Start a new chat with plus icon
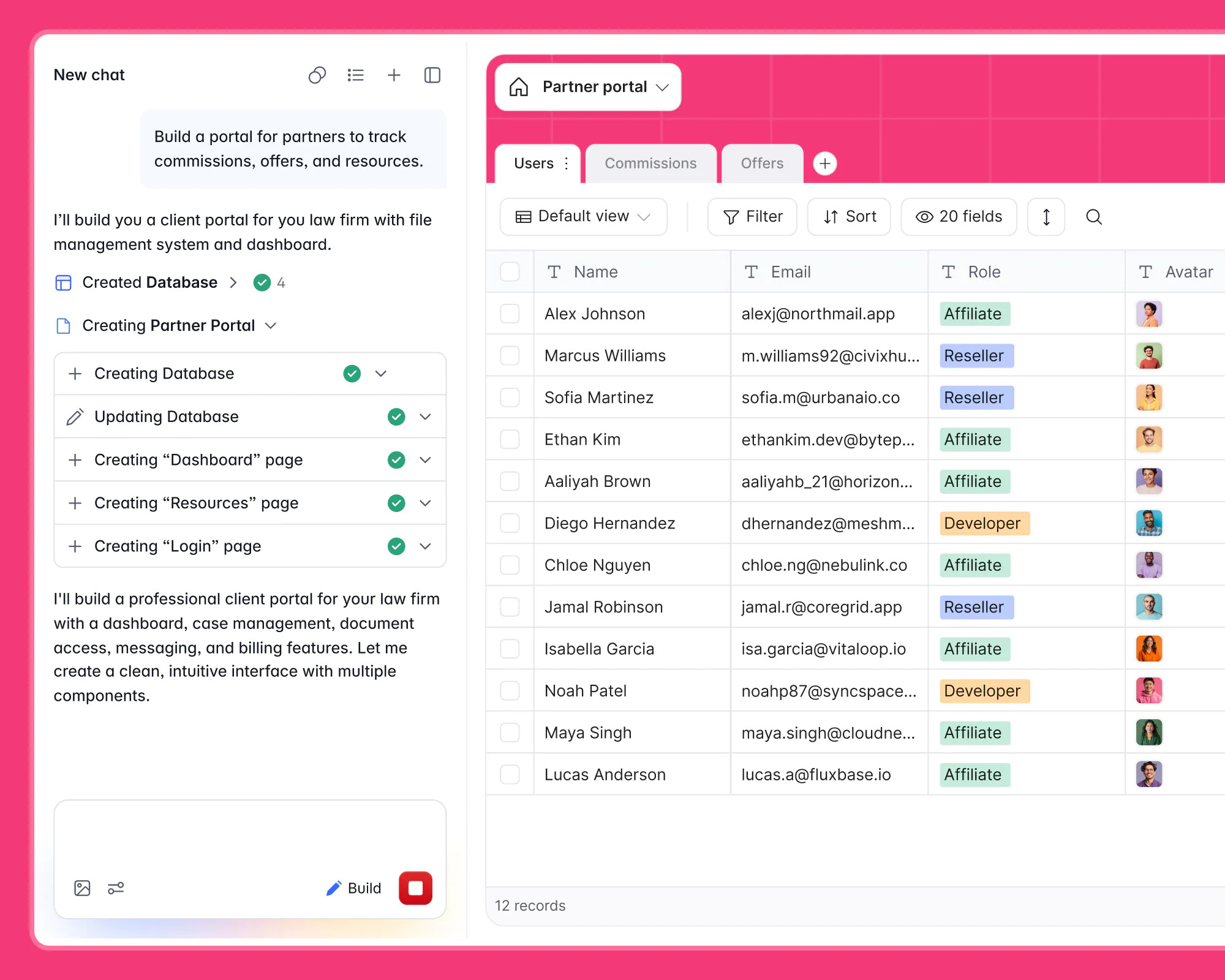This screenshot has height=980, width=1225. (394, 75)
